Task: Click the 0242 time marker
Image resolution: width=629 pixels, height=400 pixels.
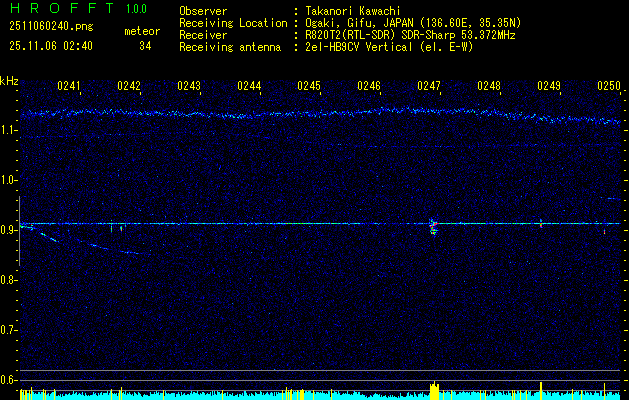Action: tap(129, 86)
